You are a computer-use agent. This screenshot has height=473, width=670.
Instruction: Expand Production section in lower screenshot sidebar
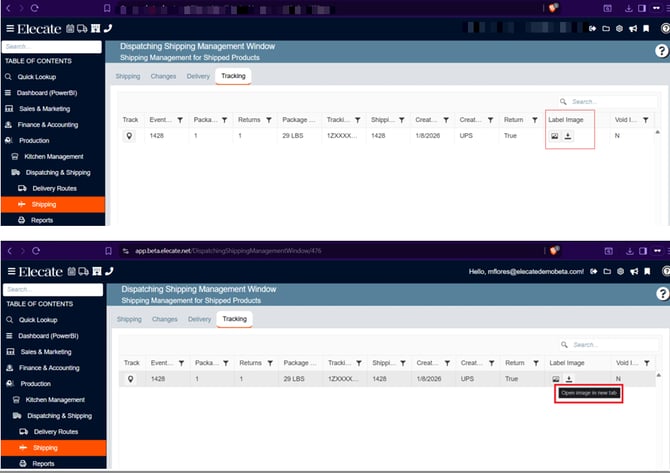pyautogui.click(x=35, y=383)
